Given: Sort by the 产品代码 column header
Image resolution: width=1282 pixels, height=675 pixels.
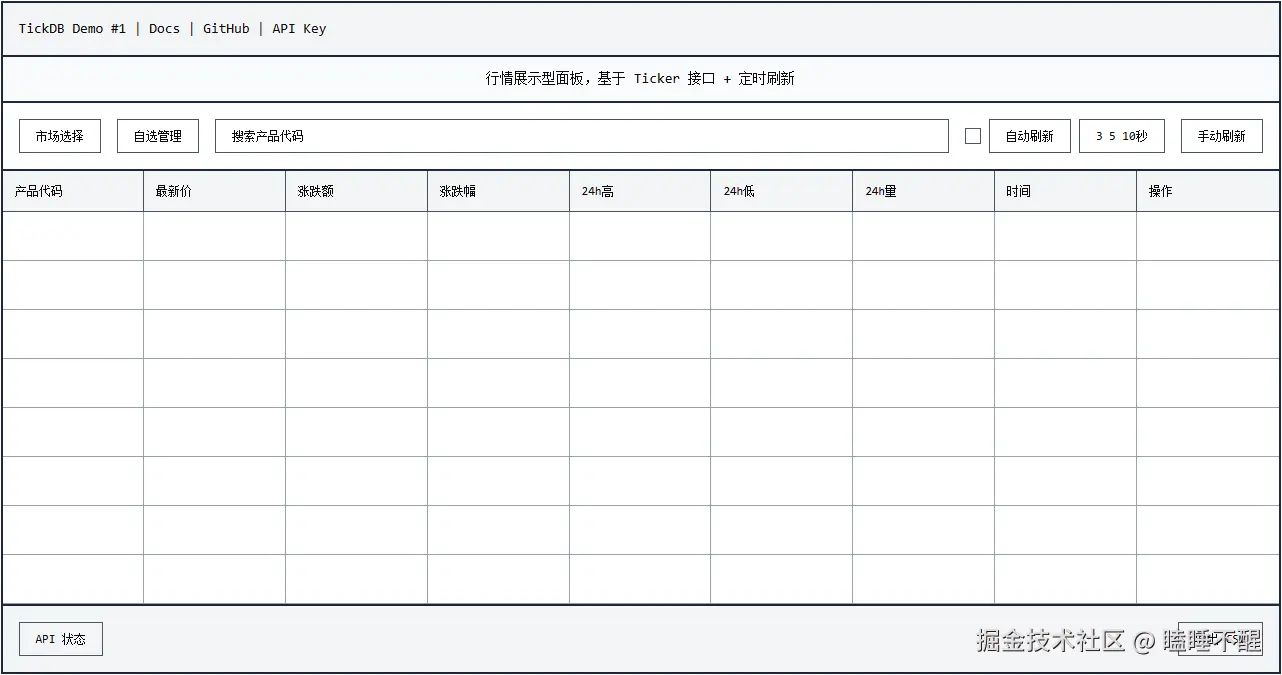Looking at the screenshot, I should pyautogui.click(x=38, y=190).
